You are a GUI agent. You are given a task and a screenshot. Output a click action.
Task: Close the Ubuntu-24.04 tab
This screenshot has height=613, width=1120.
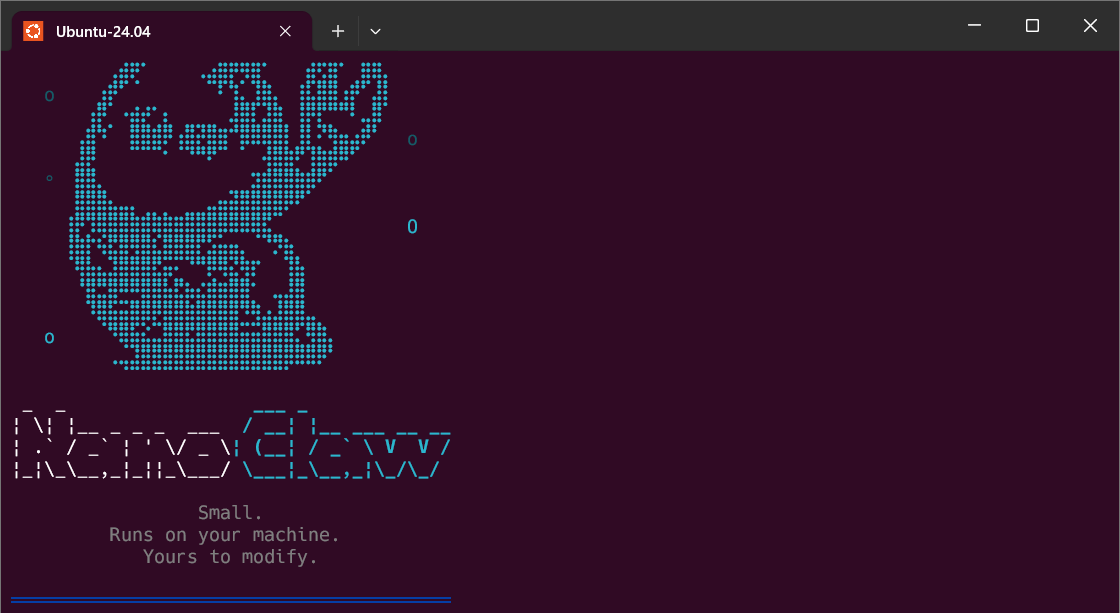point(285,31)
